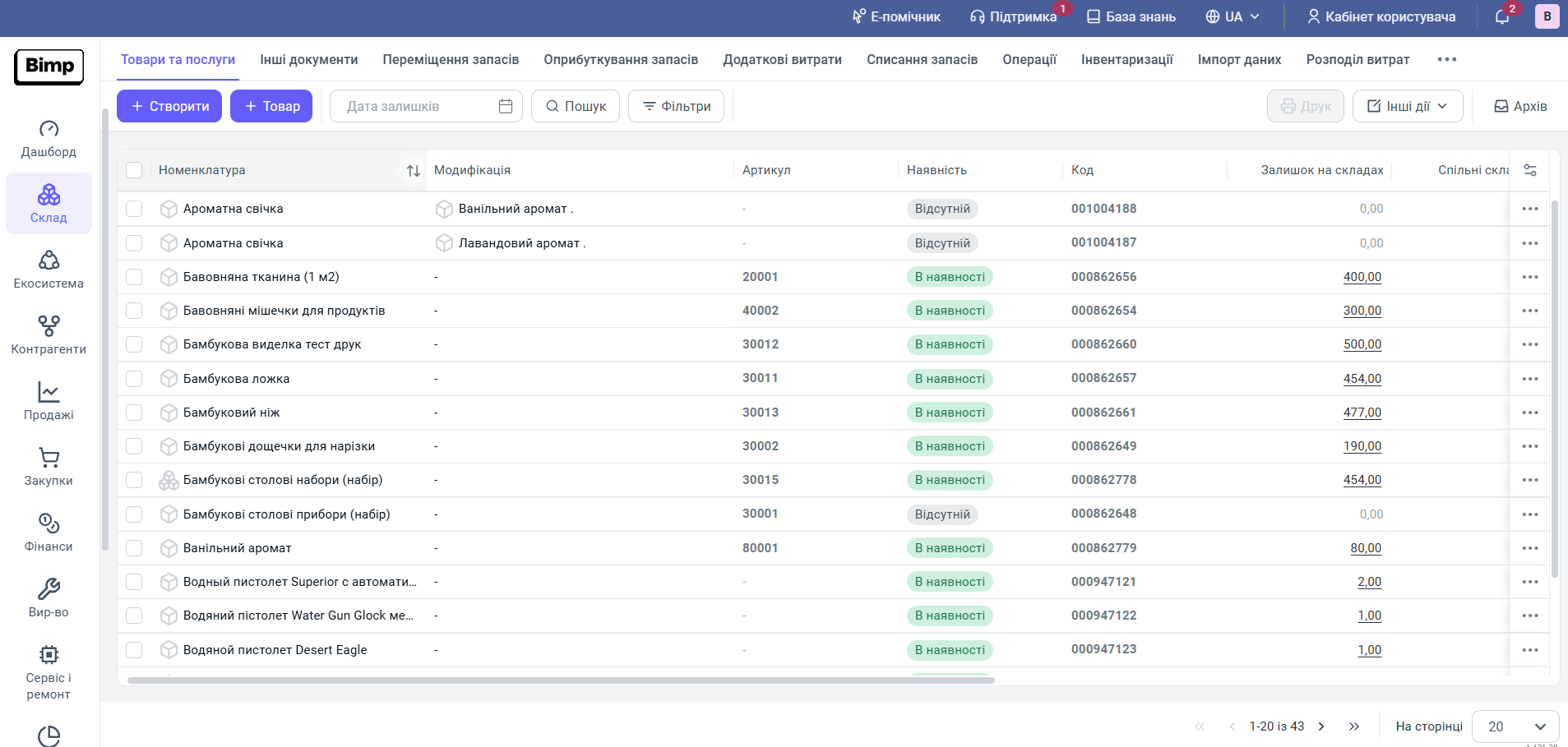The image size is (1568, 747).
Task: Go to Контрагенти in the sidebar
Action: [x=49, y=336]
